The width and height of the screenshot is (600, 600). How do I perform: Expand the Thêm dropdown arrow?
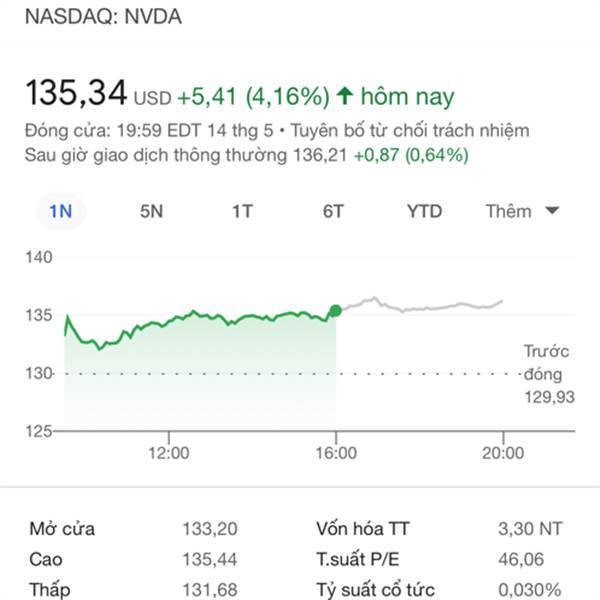[552, 210]
